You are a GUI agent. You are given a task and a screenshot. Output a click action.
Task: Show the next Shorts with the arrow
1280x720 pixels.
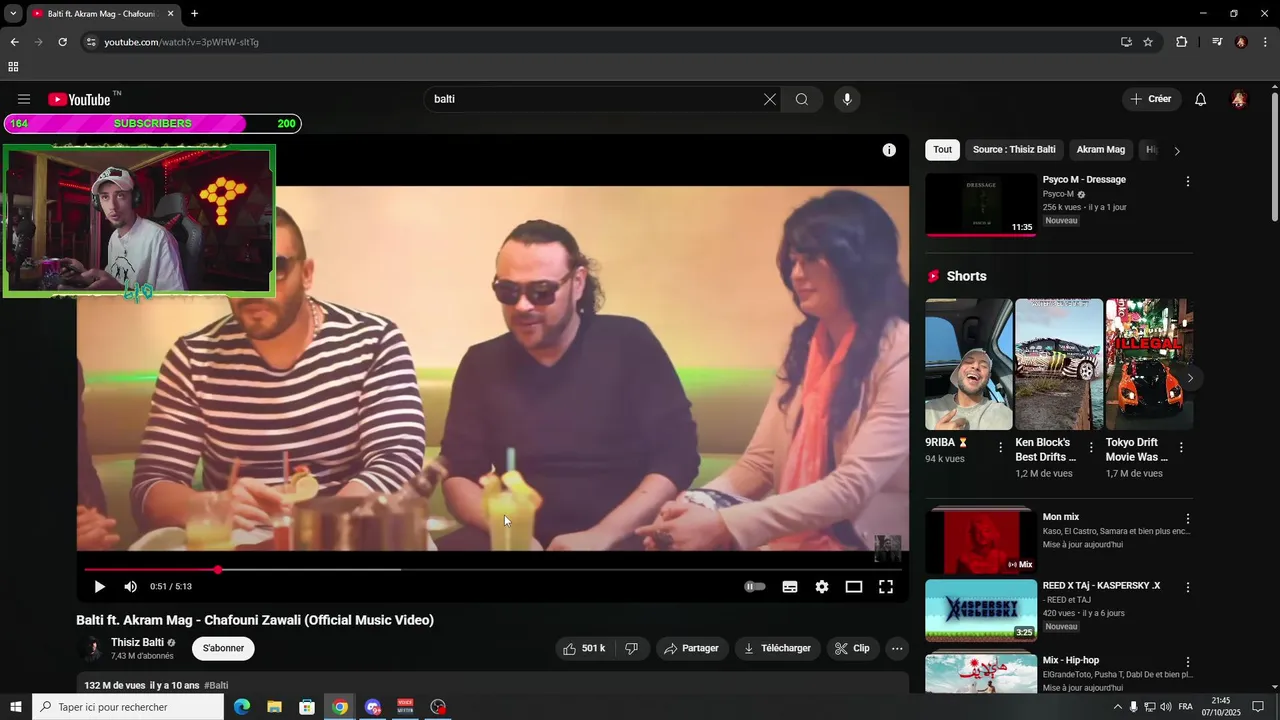(x=1190, y=378)
